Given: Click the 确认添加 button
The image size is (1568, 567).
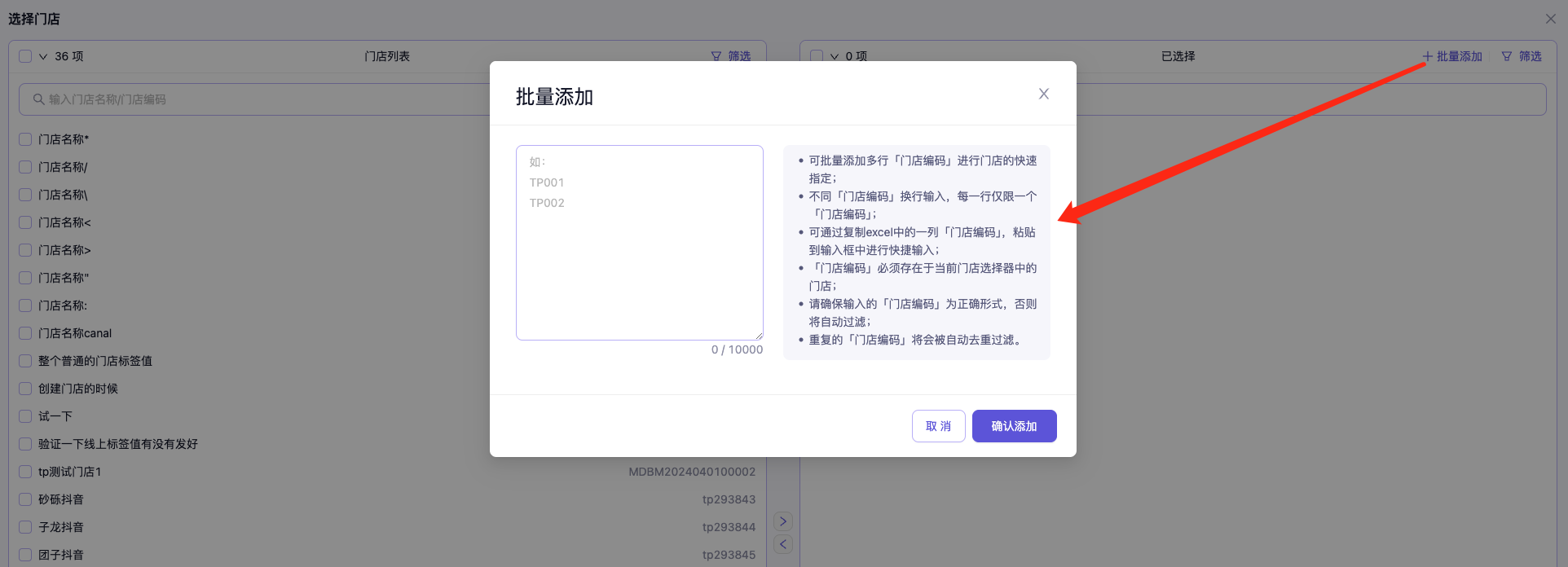Looking at the screenshot, I should 1014,426.
